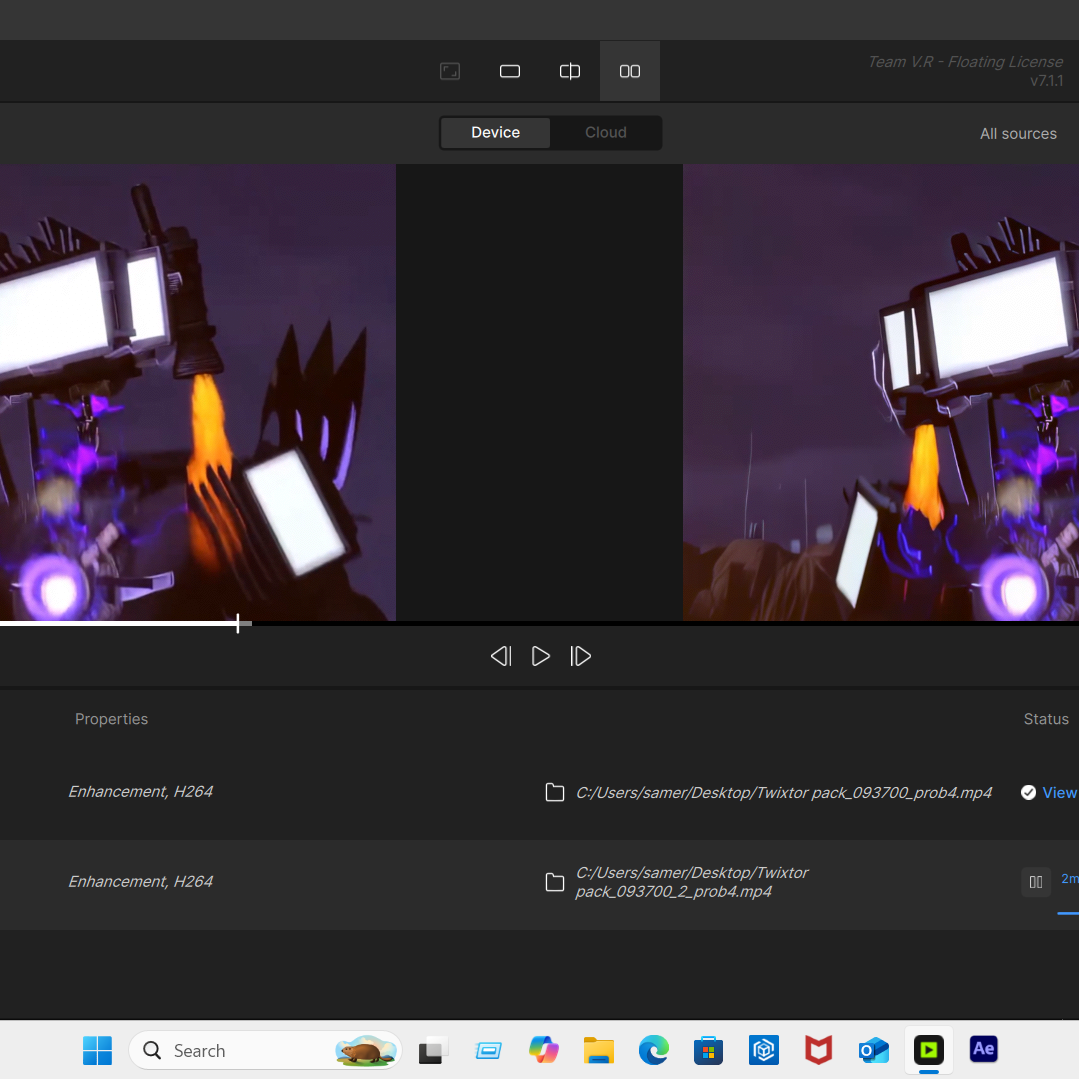Open Copilot from the taskbar
Screen dimensions: 1079x1079
[544, 1051]
